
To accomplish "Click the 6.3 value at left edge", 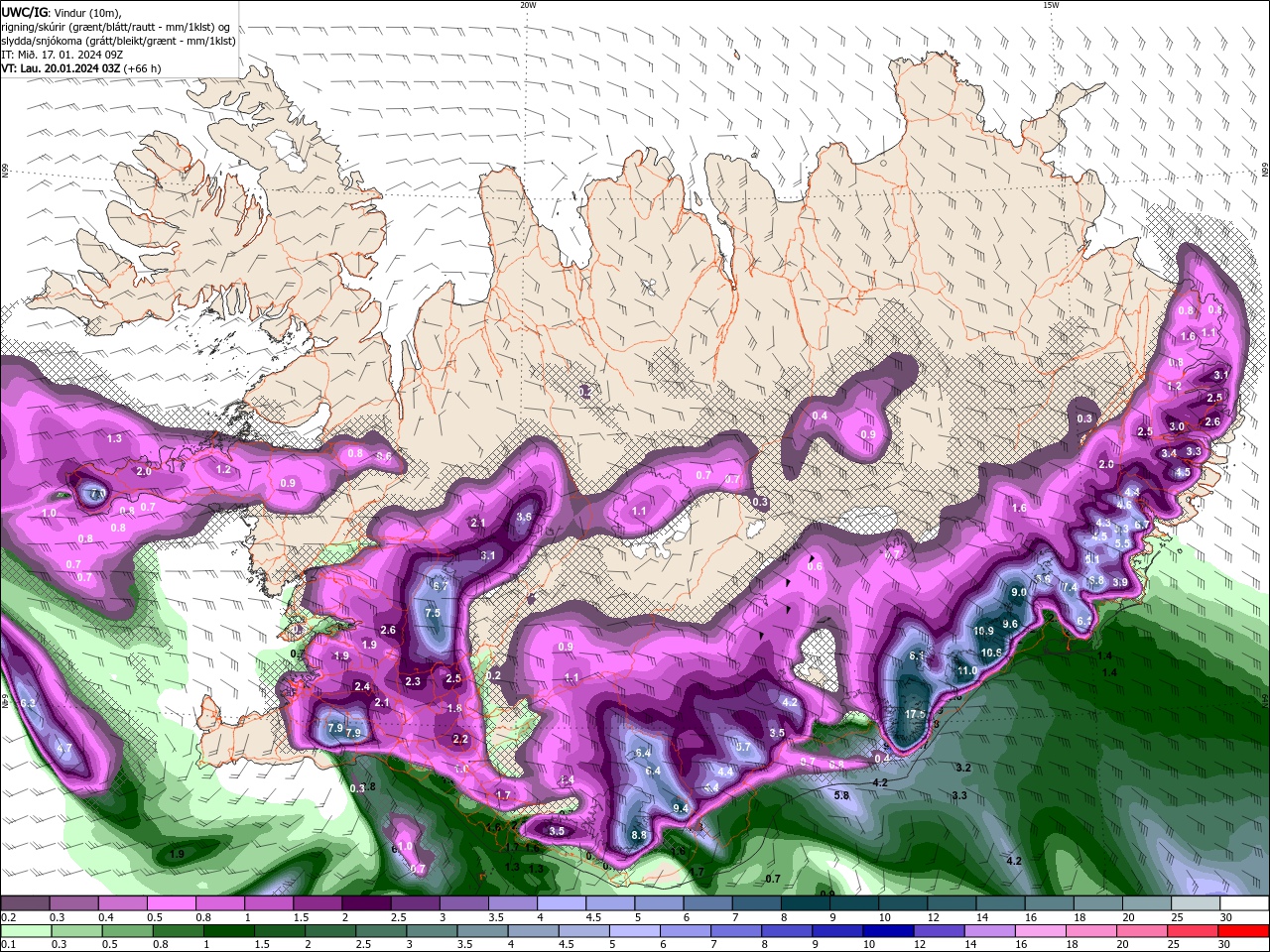I will tap(28, 703).
